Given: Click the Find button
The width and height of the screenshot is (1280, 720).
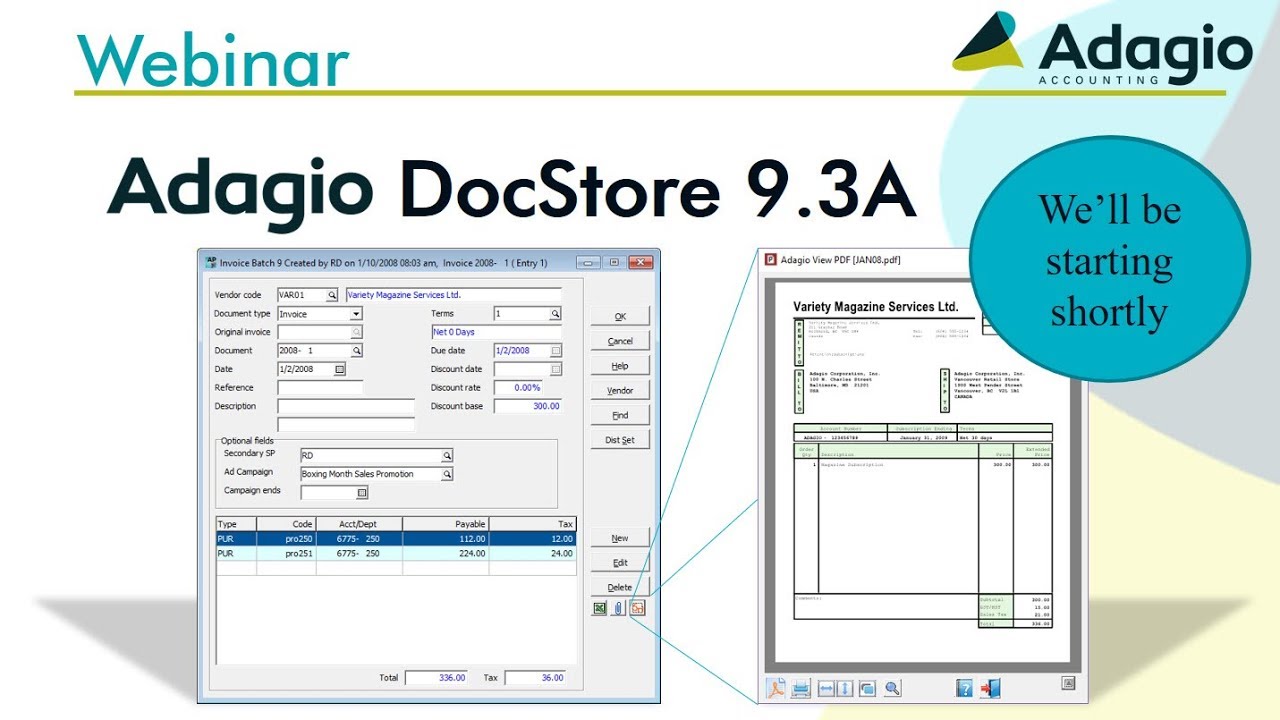Looking at the screenshot, I should click(x=620, y=415).
